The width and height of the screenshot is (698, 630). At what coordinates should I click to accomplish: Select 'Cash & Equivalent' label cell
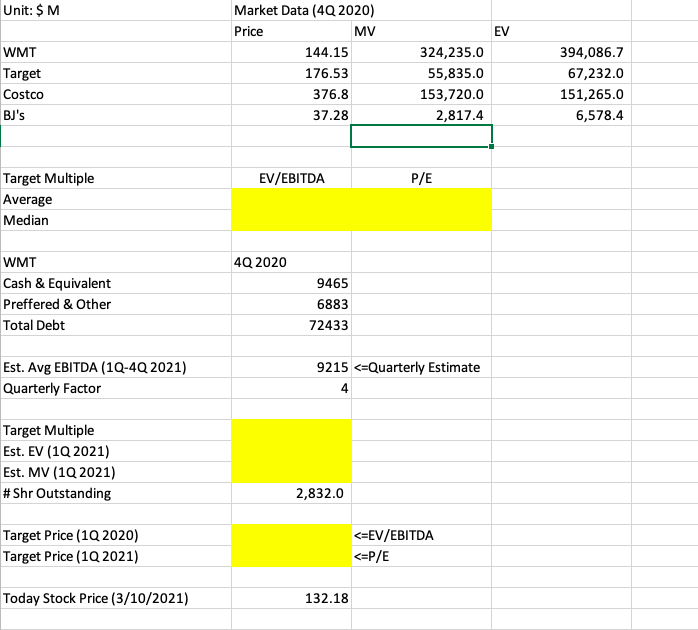[116, 283]
